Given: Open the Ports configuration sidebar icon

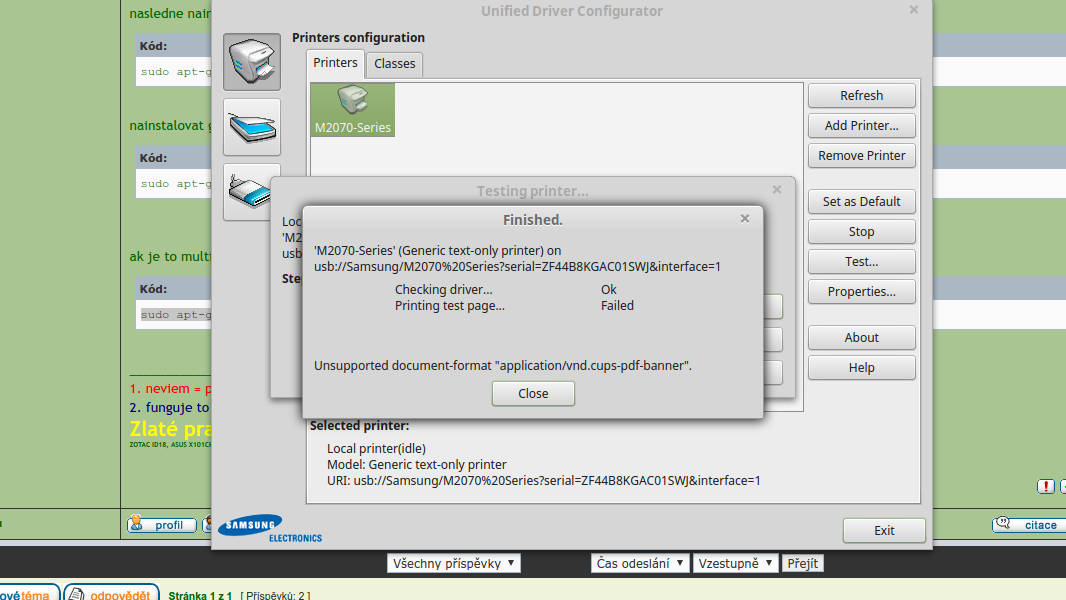Looking at the screenshot, I should (x=245, y=191).
